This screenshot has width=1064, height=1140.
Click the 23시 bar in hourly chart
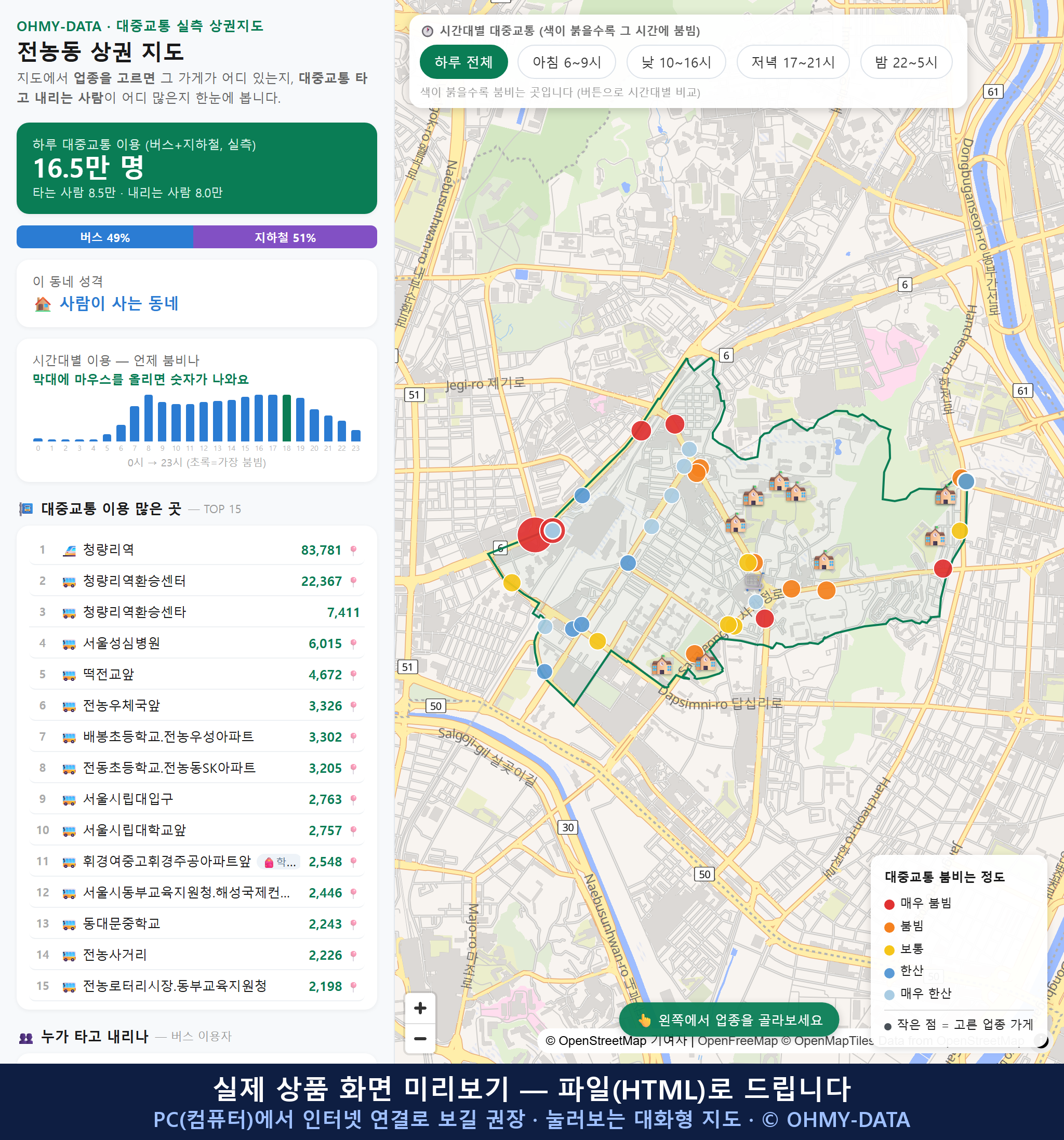(x=356, y=435)
